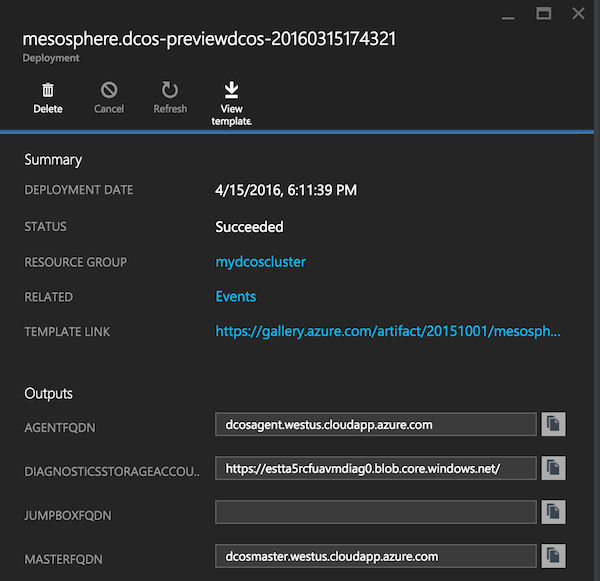
Task: Click the Delete trash icon
Action: click(x=48, y=90)
